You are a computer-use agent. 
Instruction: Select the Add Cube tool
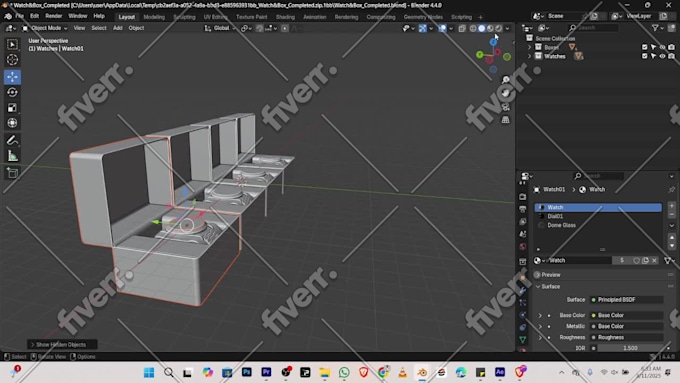[x=12, y=173]
